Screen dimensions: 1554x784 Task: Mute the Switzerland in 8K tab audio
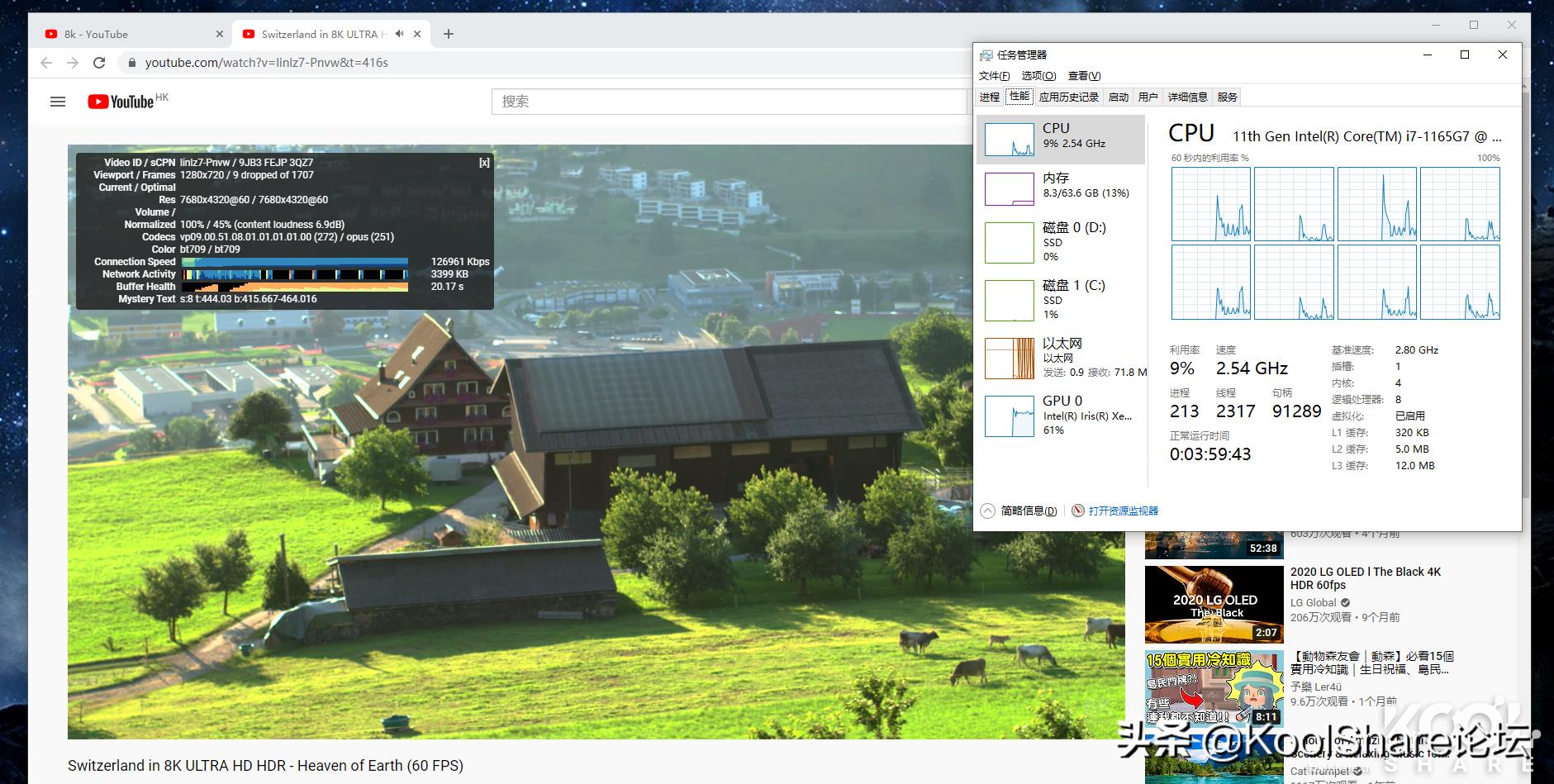[399, 34]
